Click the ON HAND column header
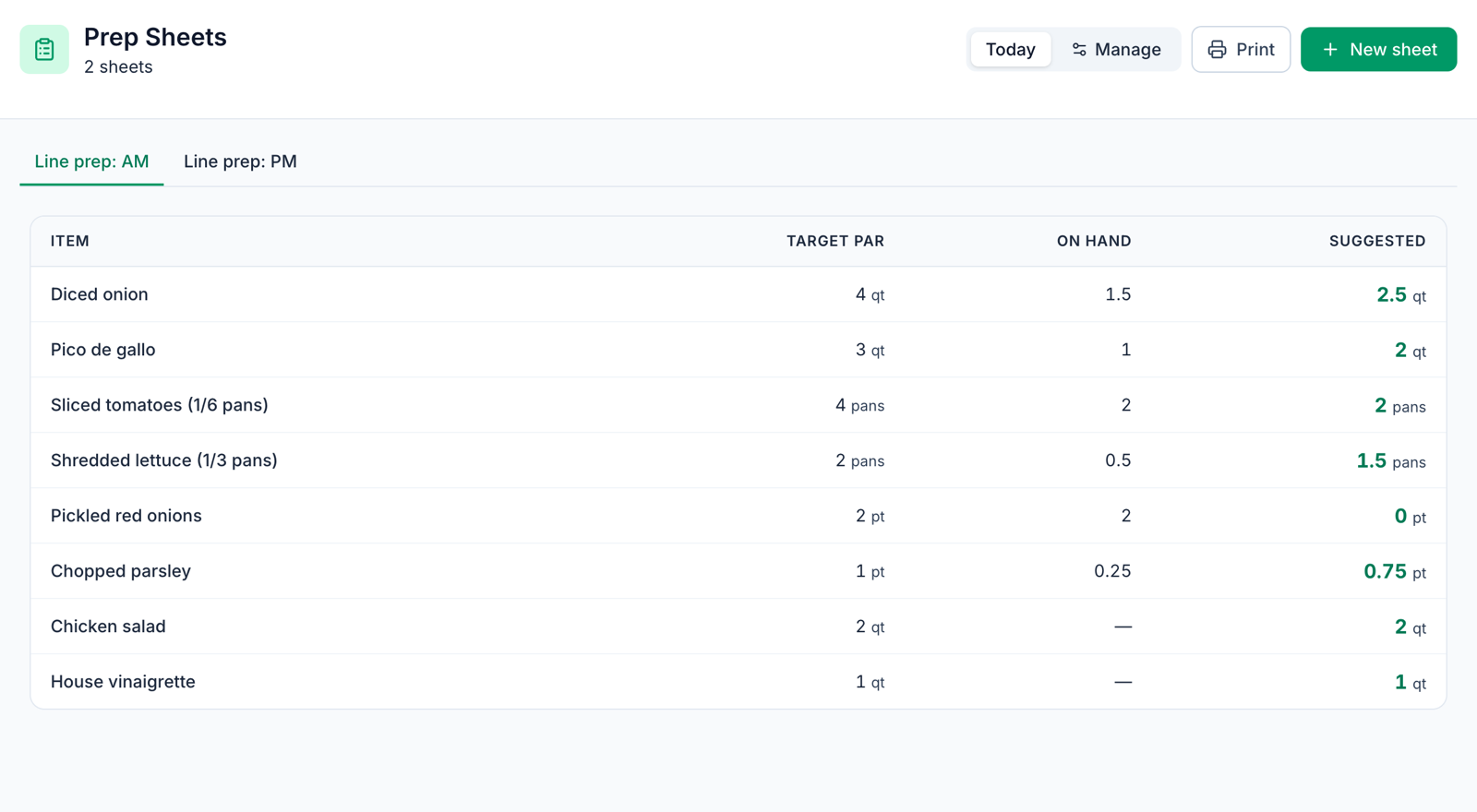Viewport: 1477px width, 812px height. 1094,241
